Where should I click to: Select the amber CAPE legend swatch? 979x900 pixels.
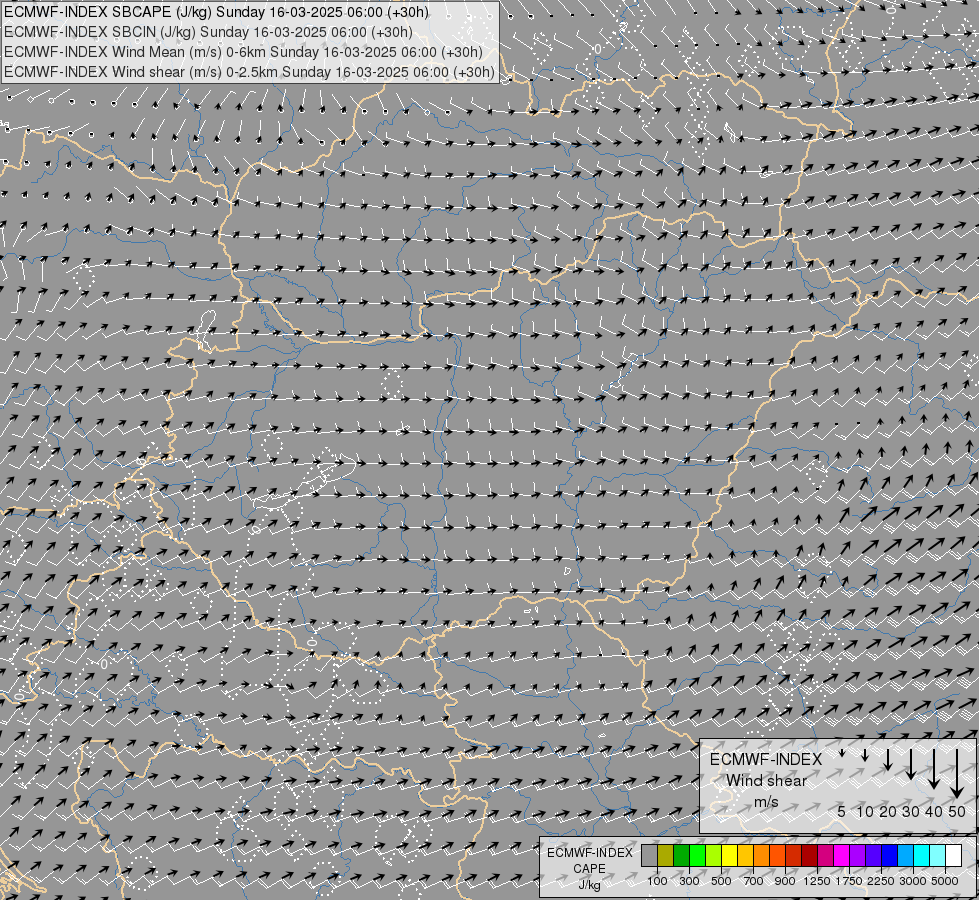tap(745, 855)
